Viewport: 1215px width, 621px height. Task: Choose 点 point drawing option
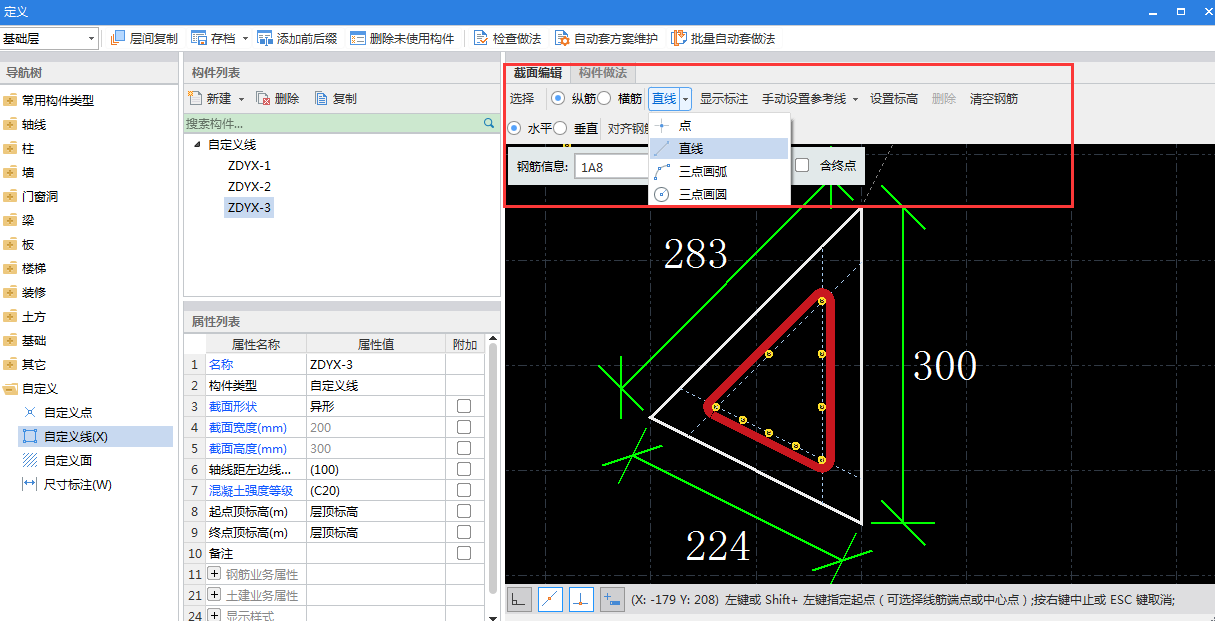tap(720, 126)
